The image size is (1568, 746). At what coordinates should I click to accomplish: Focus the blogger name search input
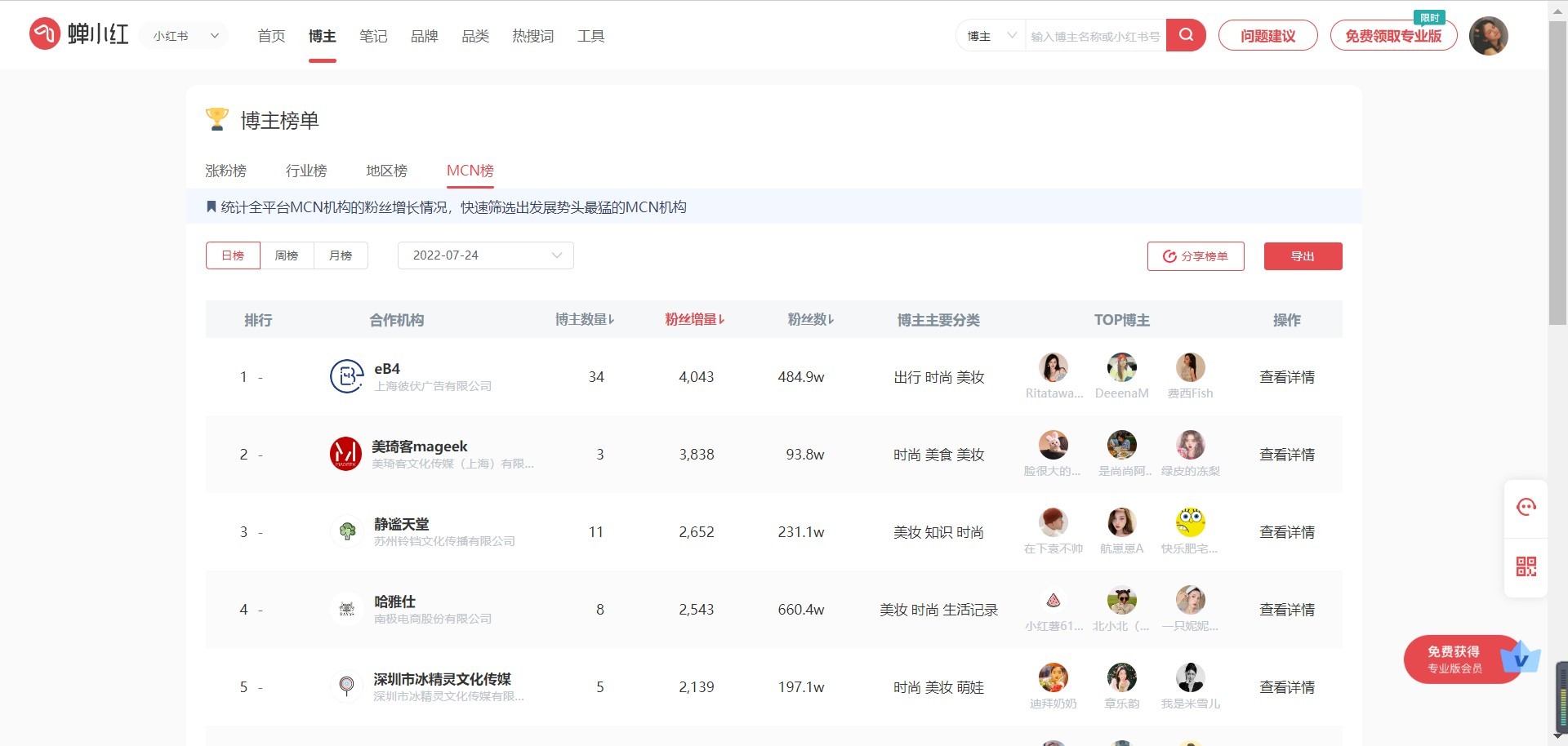click(x=1095, y=36)
